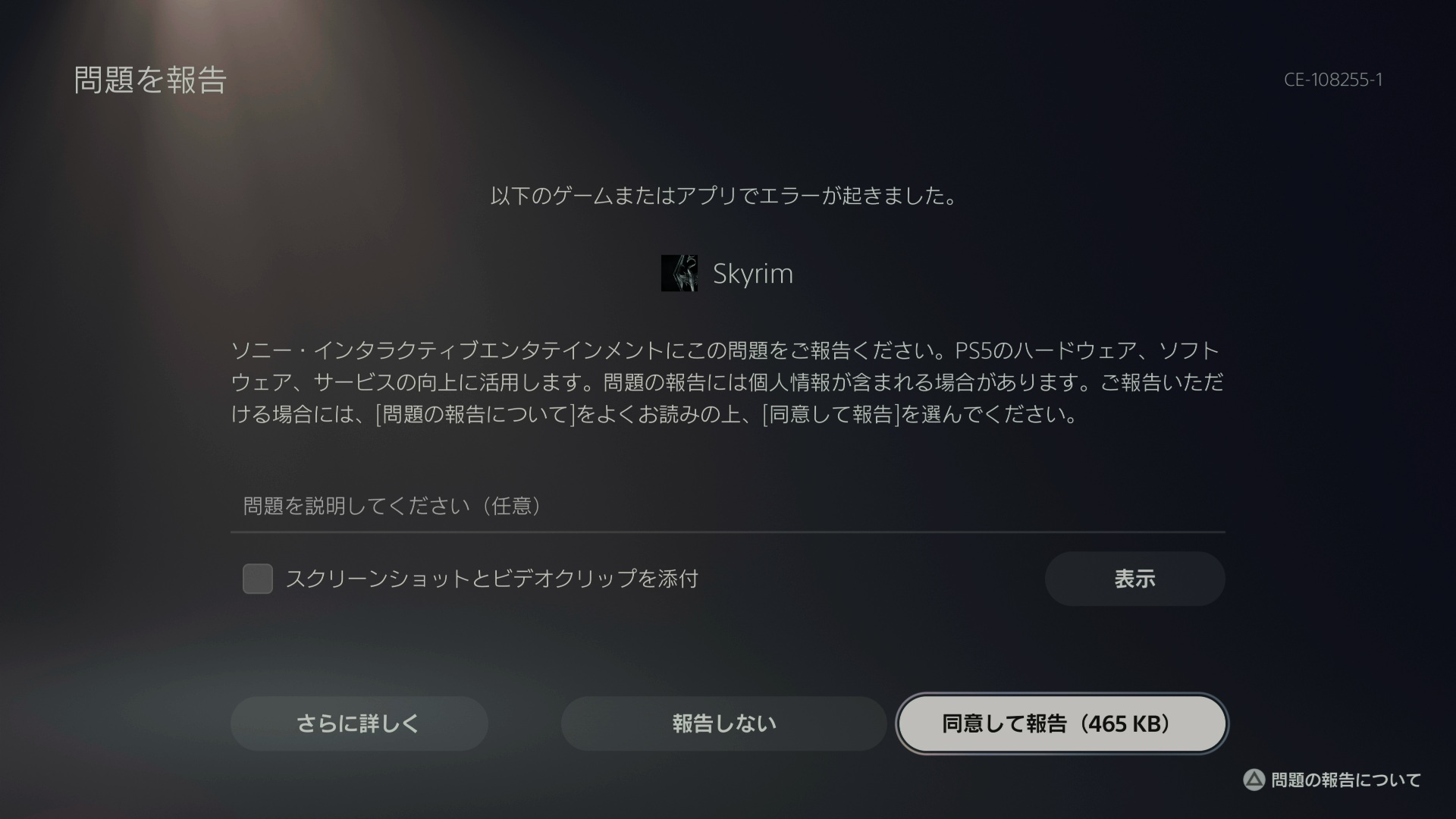
Task: Tick the screenshot and video clip attachment checkbox
Action: pos(258,579)
